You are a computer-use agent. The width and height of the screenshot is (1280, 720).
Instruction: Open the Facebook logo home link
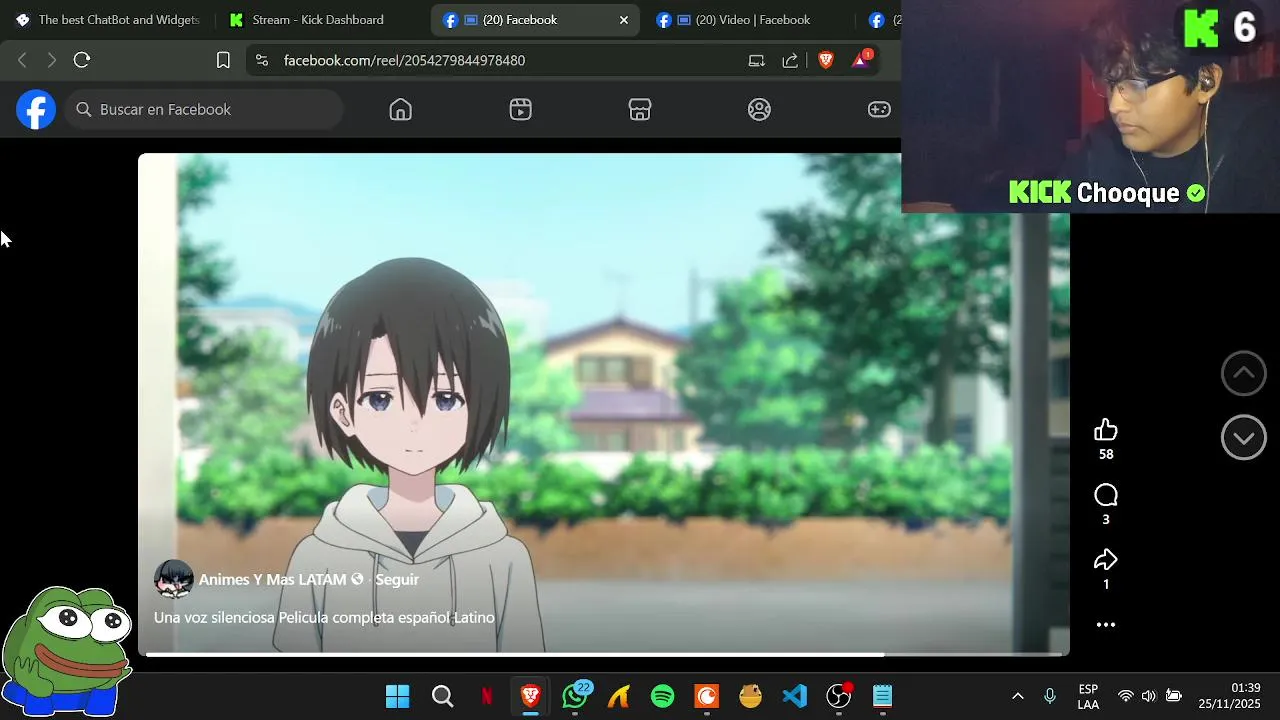pos(36,110)
